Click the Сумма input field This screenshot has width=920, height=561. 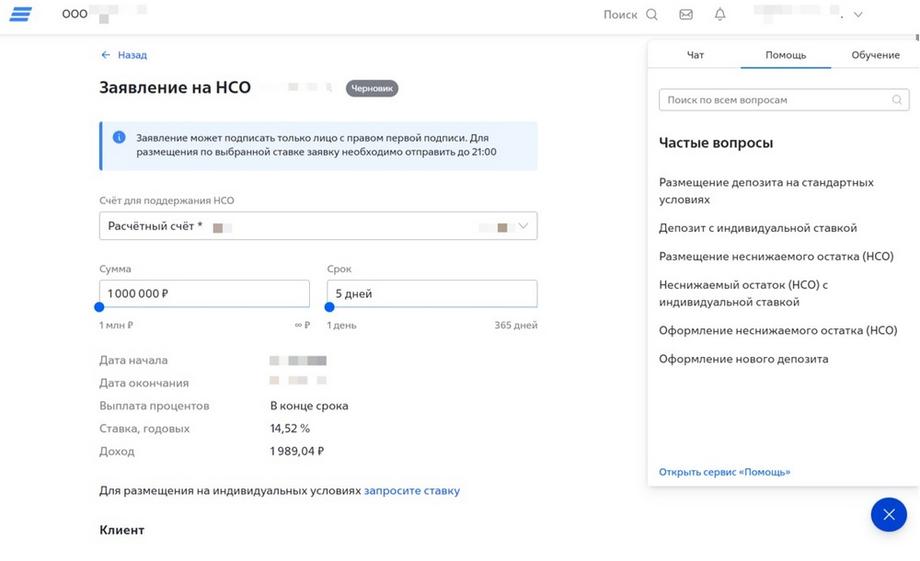(x=204, y=294)
